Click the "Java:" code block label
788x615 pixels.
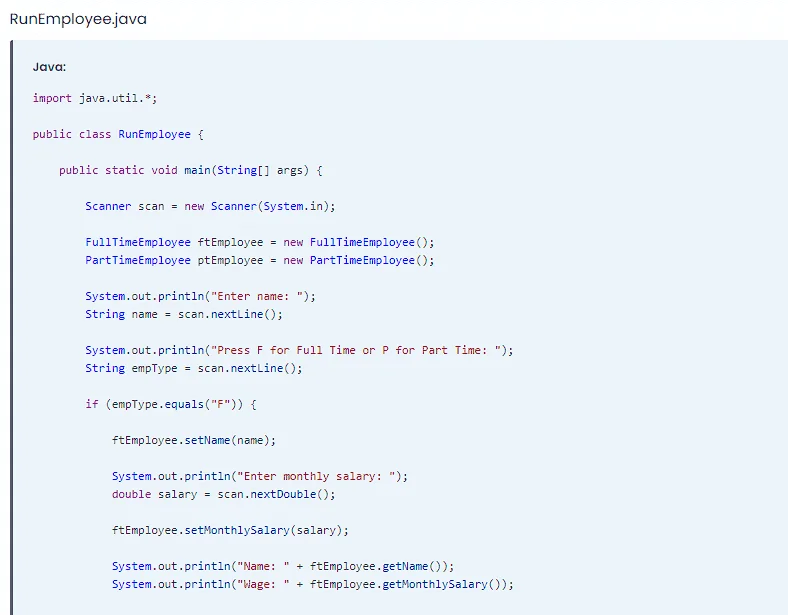(x=49, y=67)
